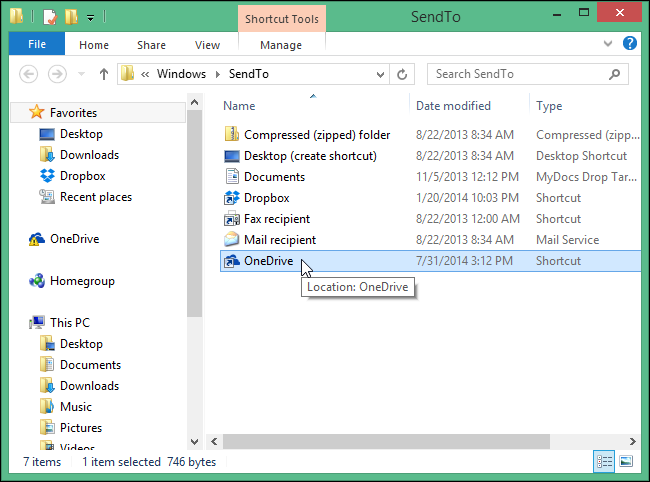Switch to the View ribbon tab
This screenshot has height=482, width=650.
tap(207, 45)
